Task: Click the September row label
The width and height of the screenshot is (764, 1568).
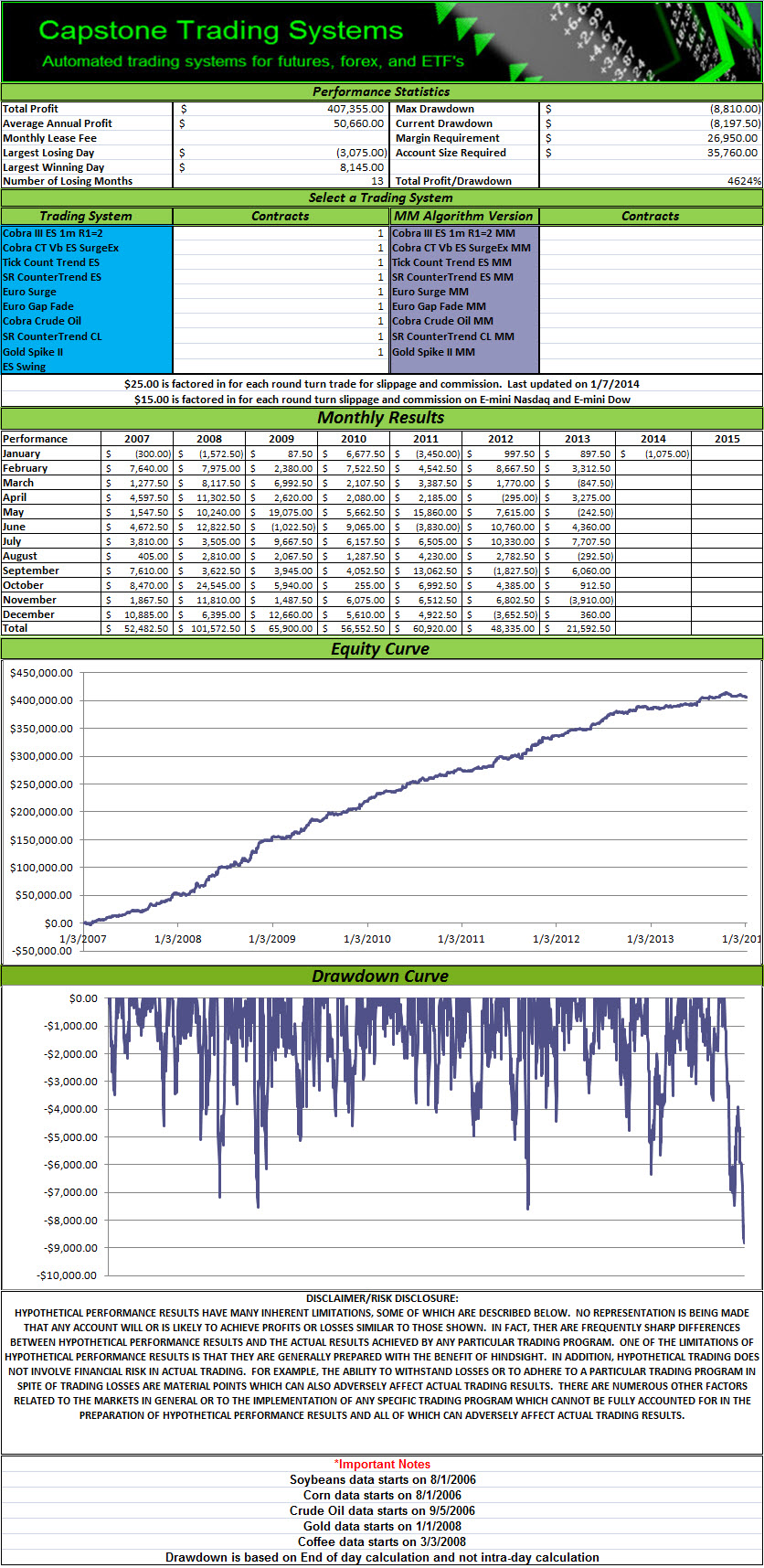Action: coord(31,571)
